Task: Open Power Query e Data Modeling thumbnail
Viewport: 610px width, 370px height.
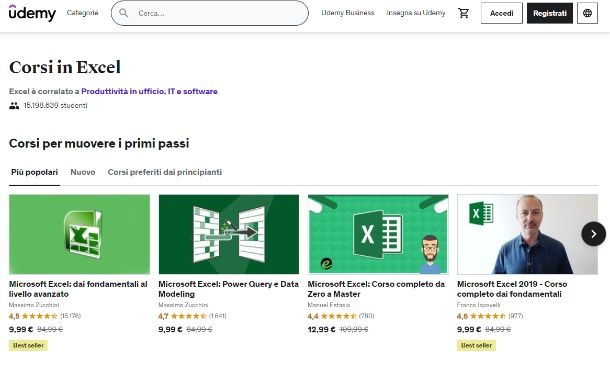Action: (x=229, y=235)
